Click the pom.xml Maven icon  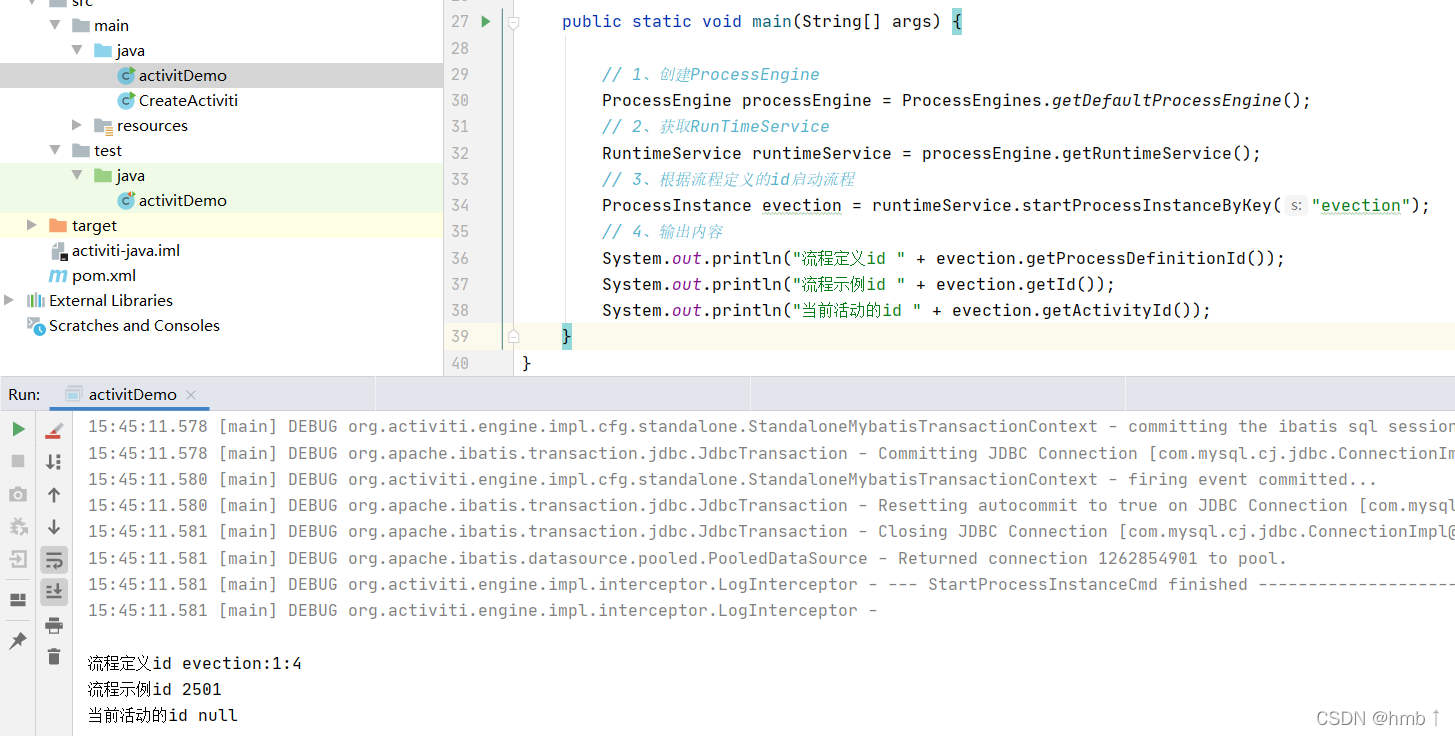[x=58, y=275]
